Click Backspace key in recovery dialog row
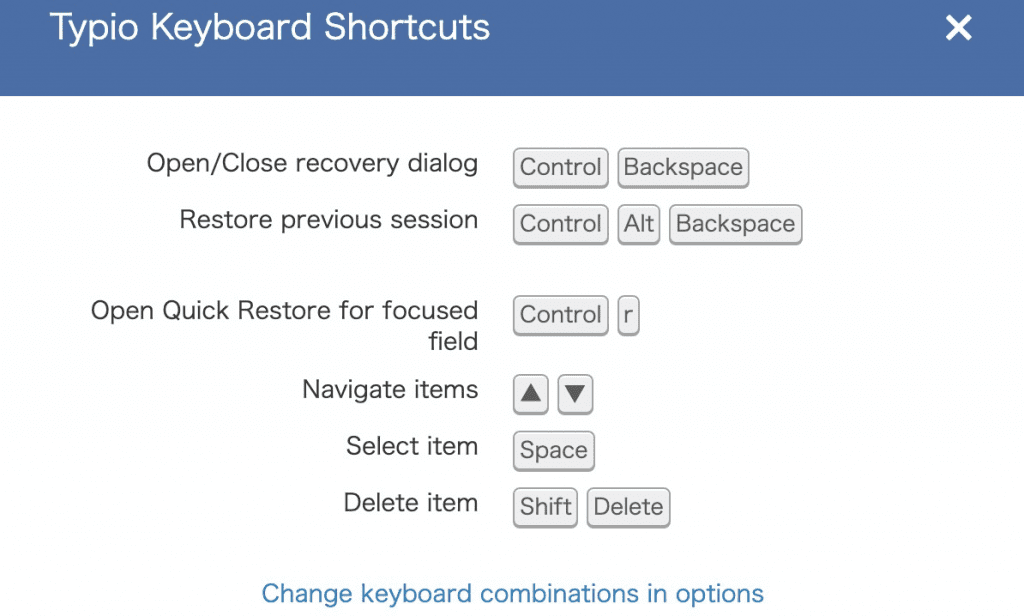The image size is (1024, 616). tap(683, 167)
